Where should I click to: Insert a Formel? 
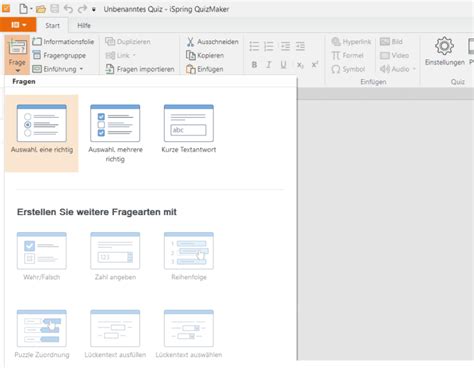coord(347,55)
